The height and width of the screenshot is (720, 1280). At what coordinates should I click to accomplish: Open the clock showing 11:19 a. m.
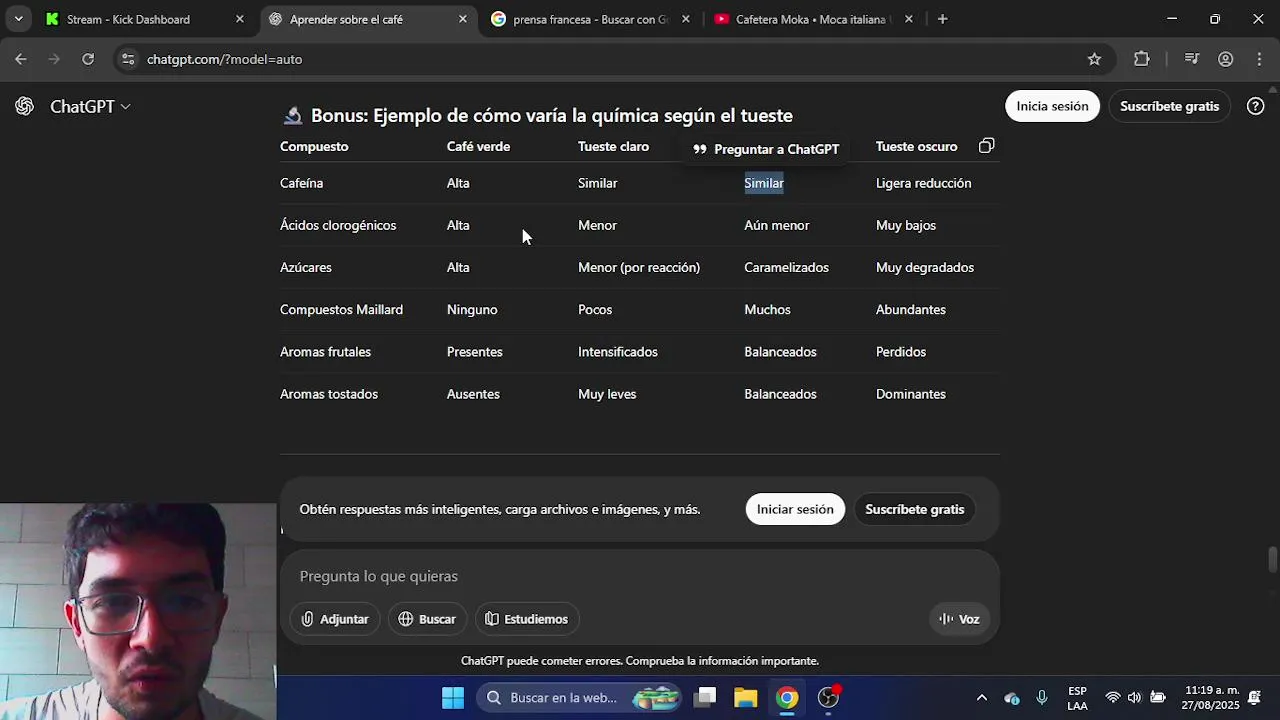(x=1210, y=698)
